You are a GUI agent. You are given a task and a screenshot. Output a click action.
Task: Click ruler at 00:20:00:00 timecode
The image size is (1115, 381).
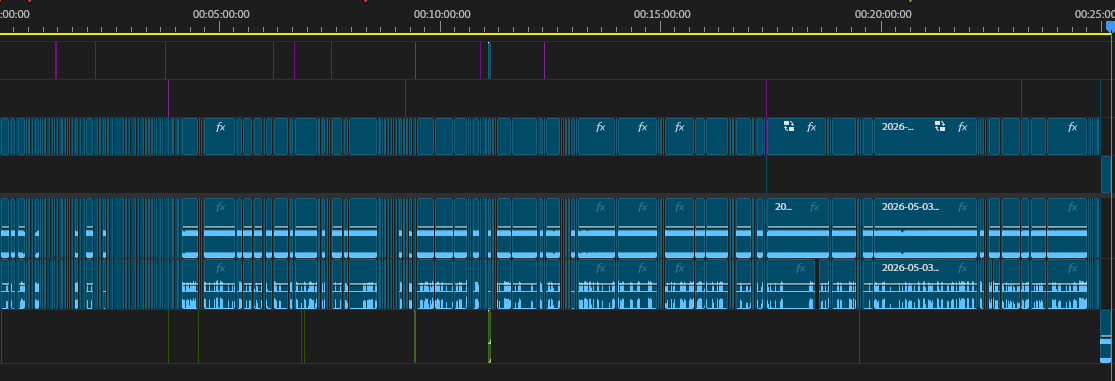click(883, 14)
